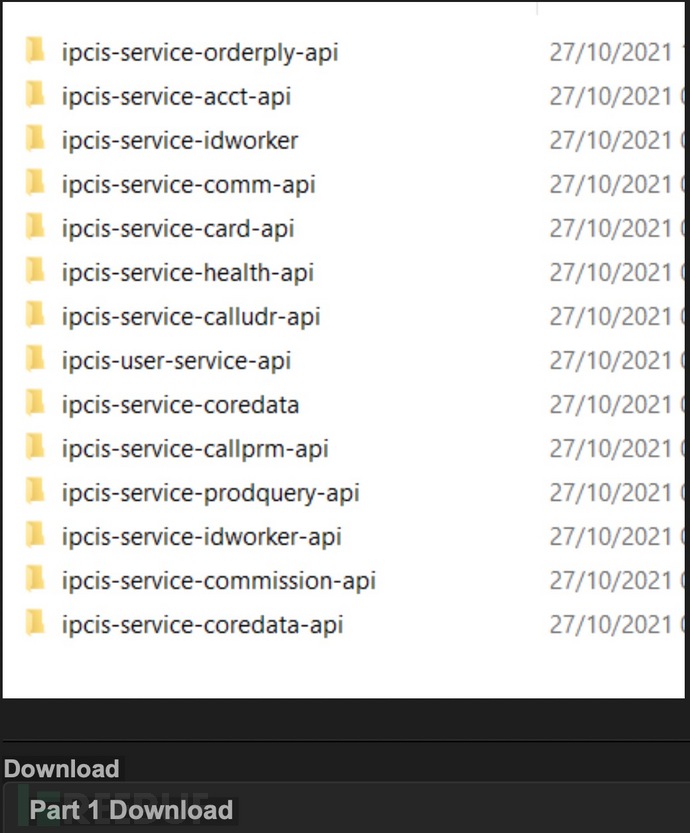The height and width of the screenshot is (833, 690).
Task: Click folder icon next to ipcis-service-card-api
Action: tap(36, 227)
